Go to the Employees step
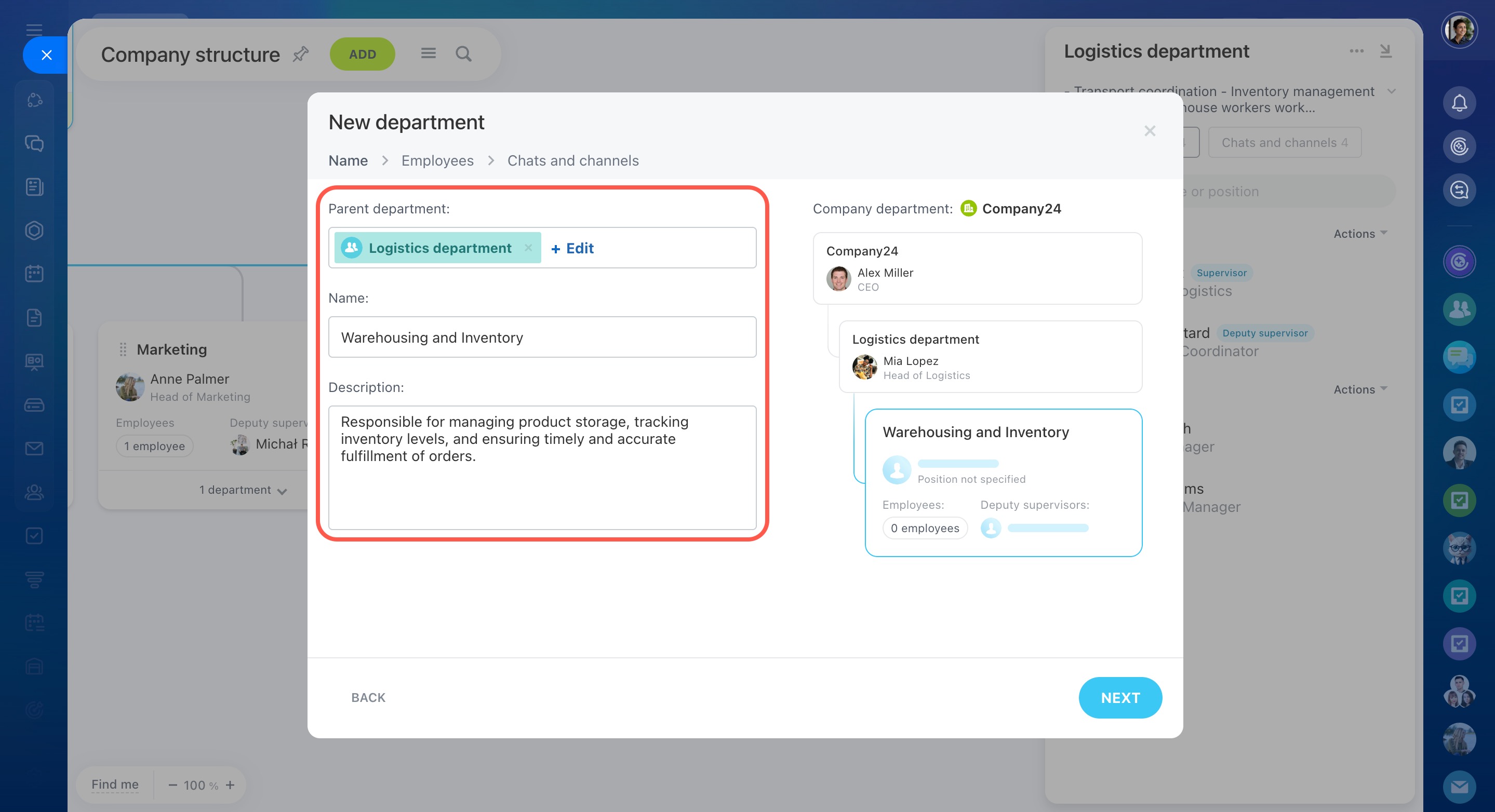 (x=437, y=160)
